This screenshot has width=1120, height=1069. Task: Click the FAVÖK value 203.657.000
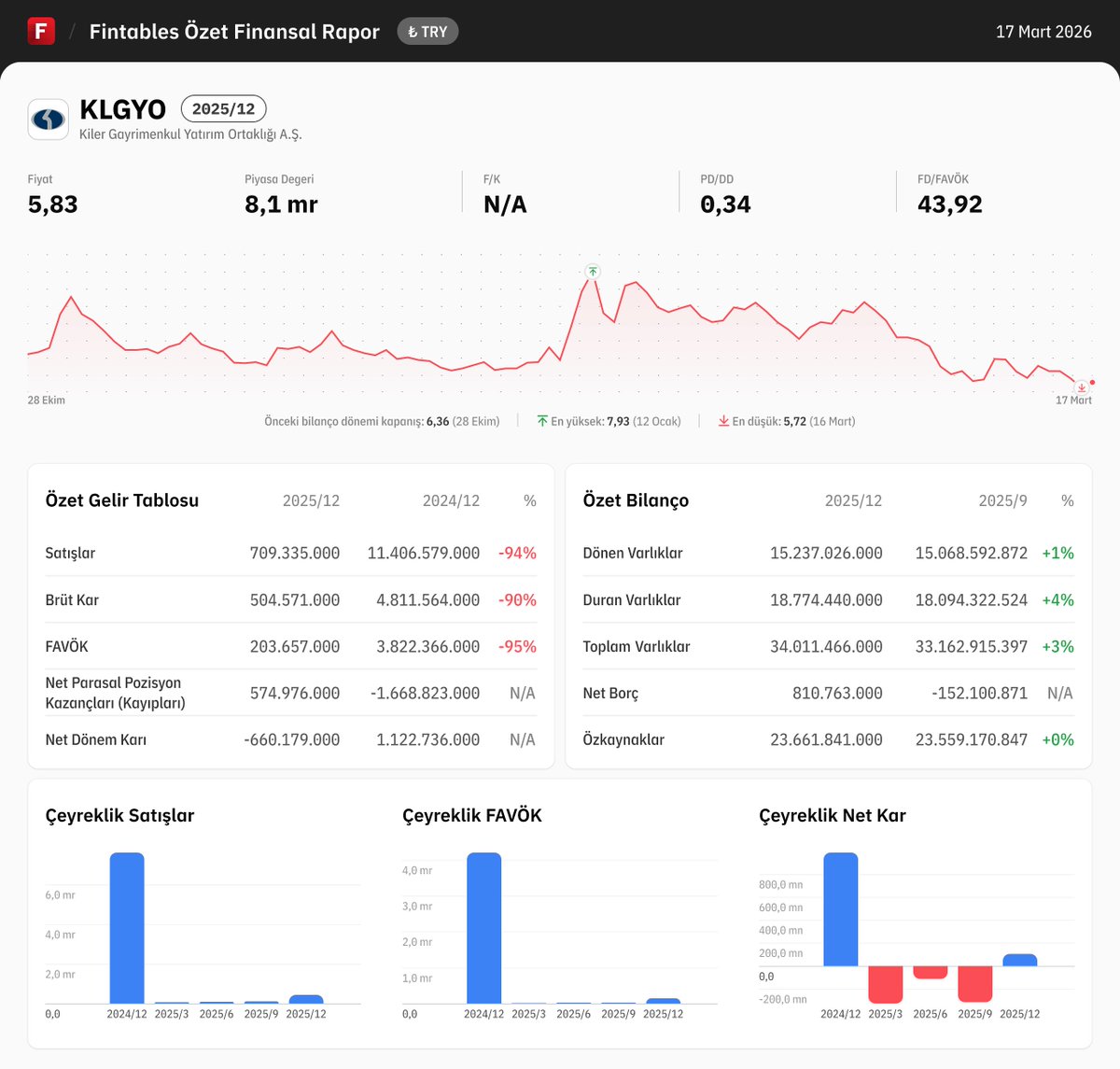[x=295, y=646]
